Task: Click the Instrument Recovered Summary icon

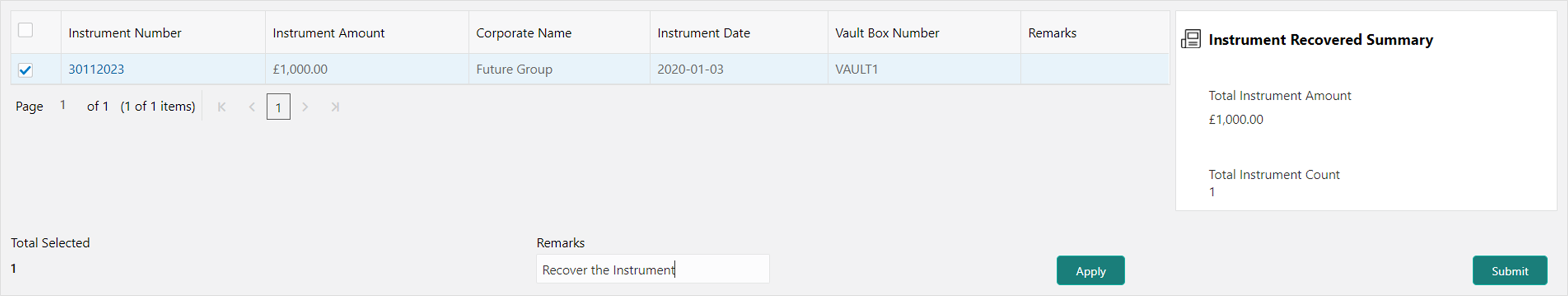Action: [x=1190, y=40]
